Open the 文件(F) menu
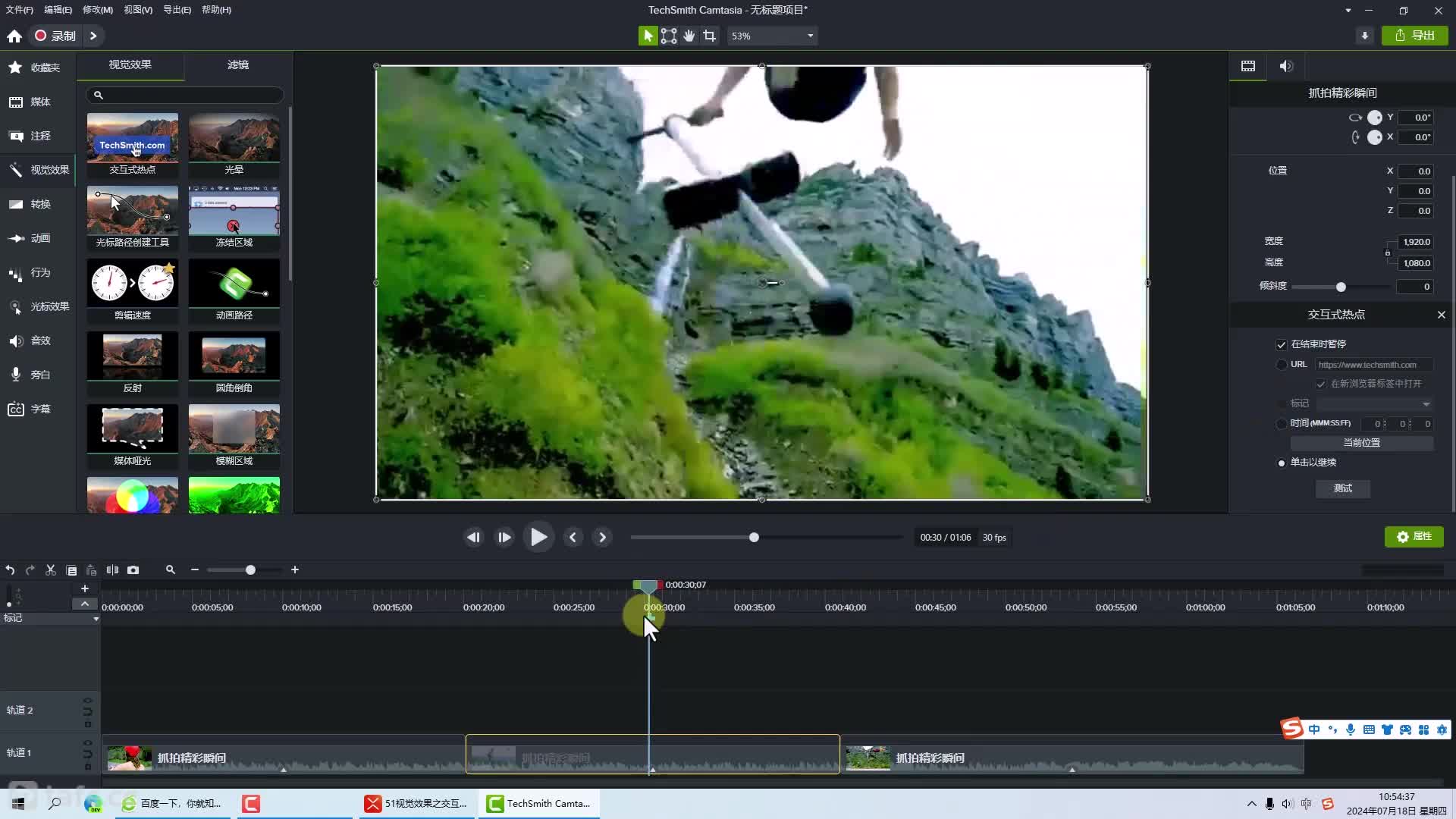 click(20, 10)
